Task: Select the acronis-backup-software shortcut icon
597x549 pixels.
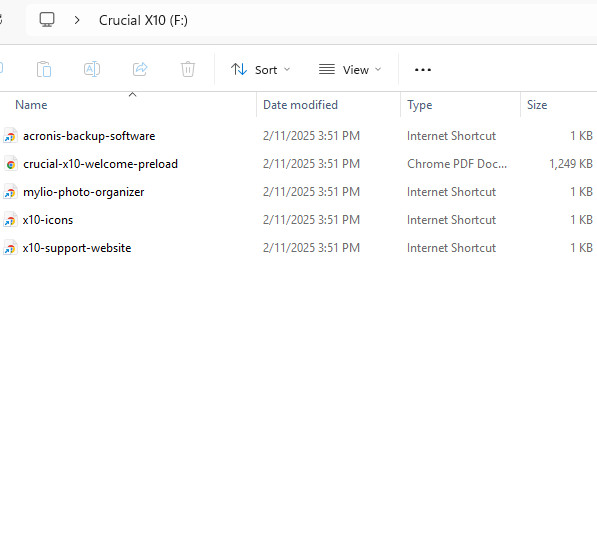Action: tap(10, 136)
